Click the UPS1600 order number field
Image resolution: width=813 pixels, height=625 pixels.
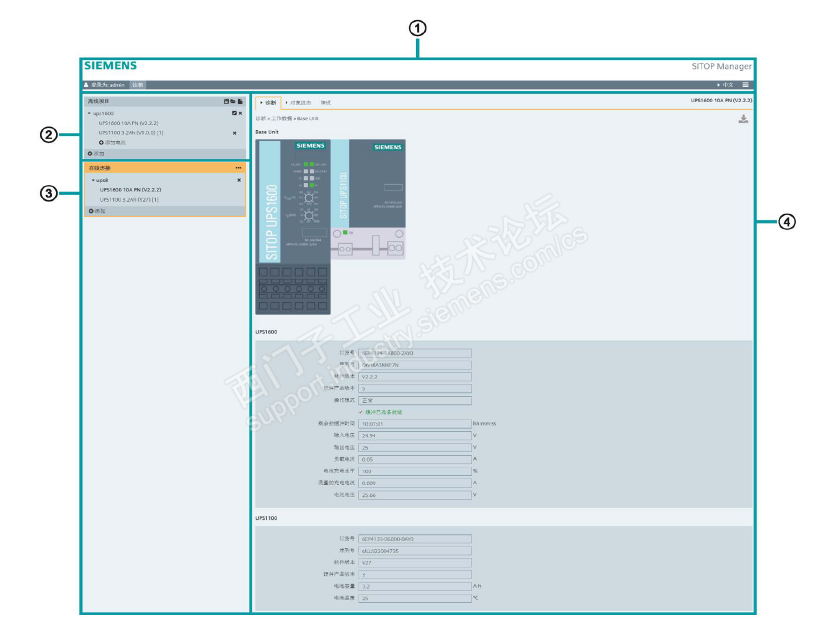[415, 353]
